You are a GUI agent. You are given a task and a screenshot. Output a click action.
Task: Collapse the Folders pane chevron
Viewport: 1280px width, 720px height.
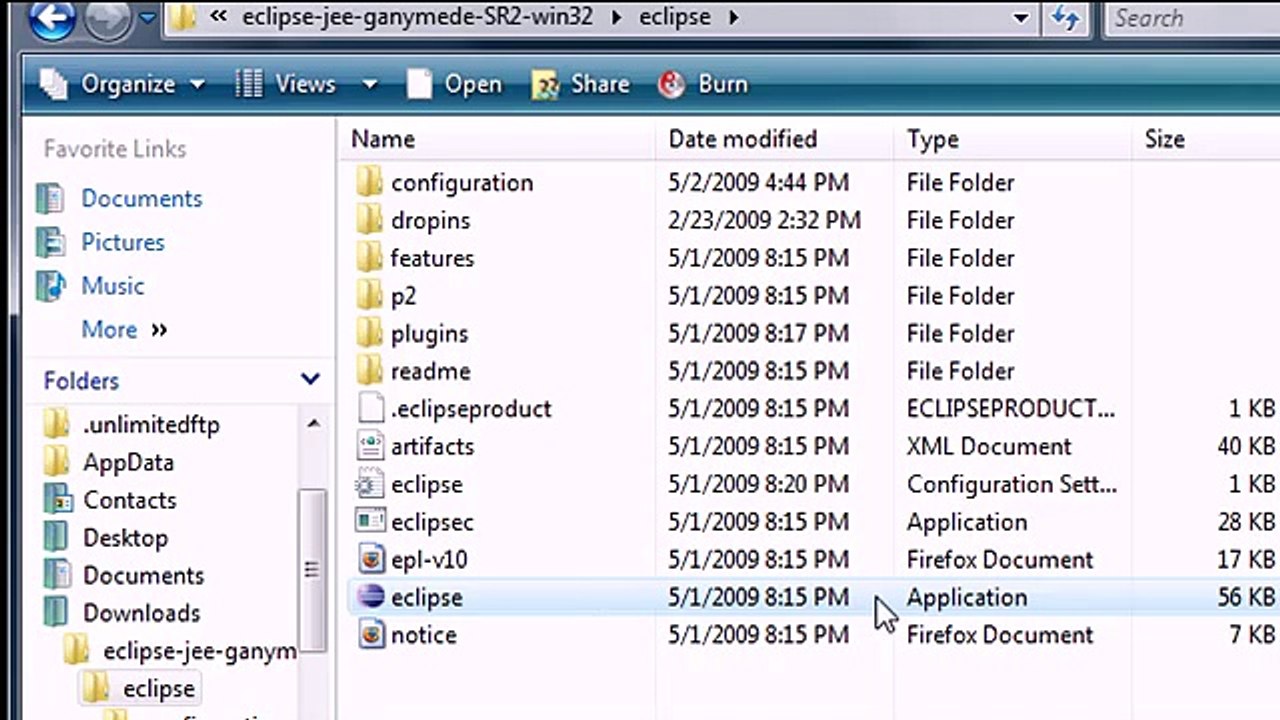point(310,379)
